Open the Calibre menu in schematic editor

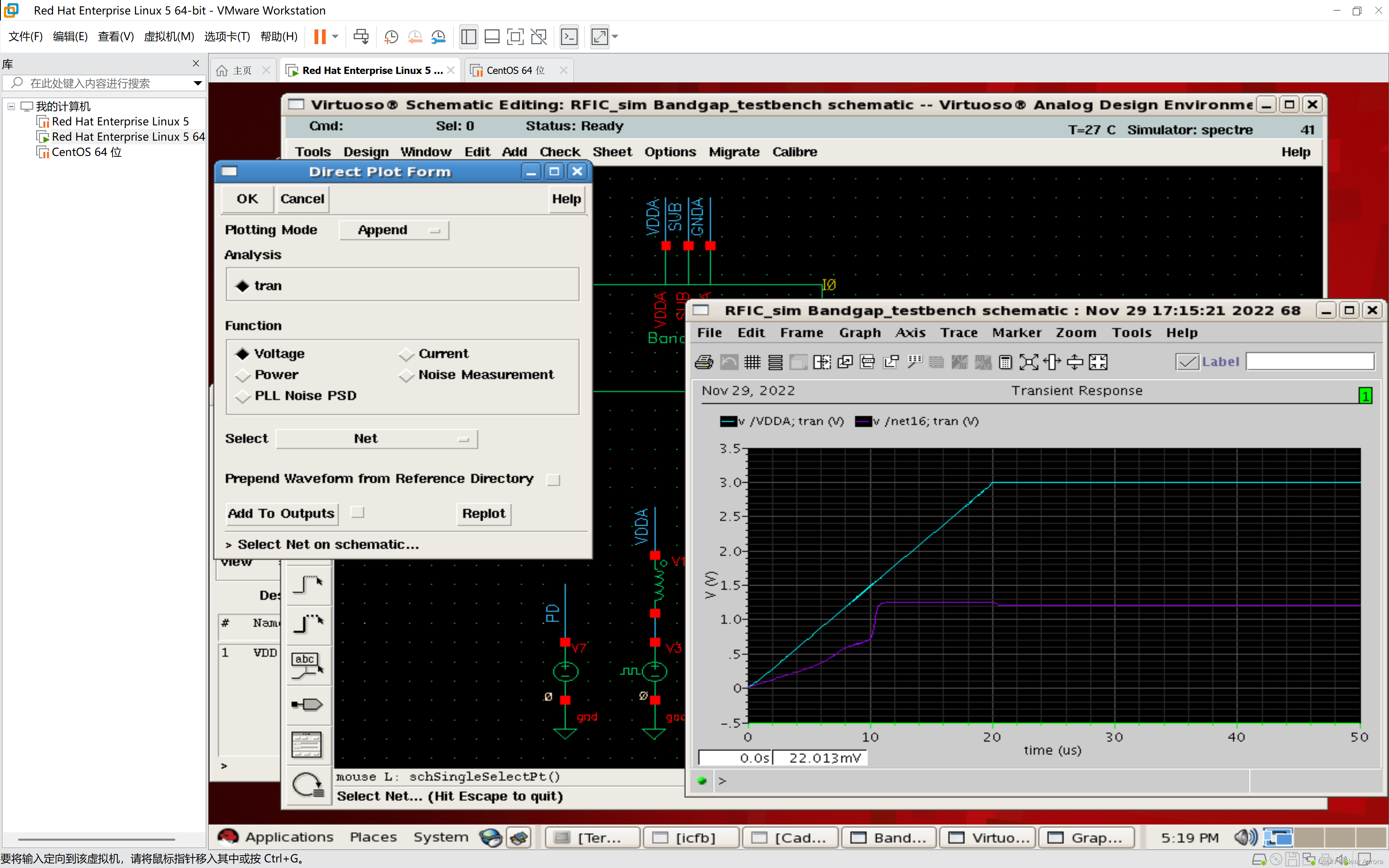(794, 151)
